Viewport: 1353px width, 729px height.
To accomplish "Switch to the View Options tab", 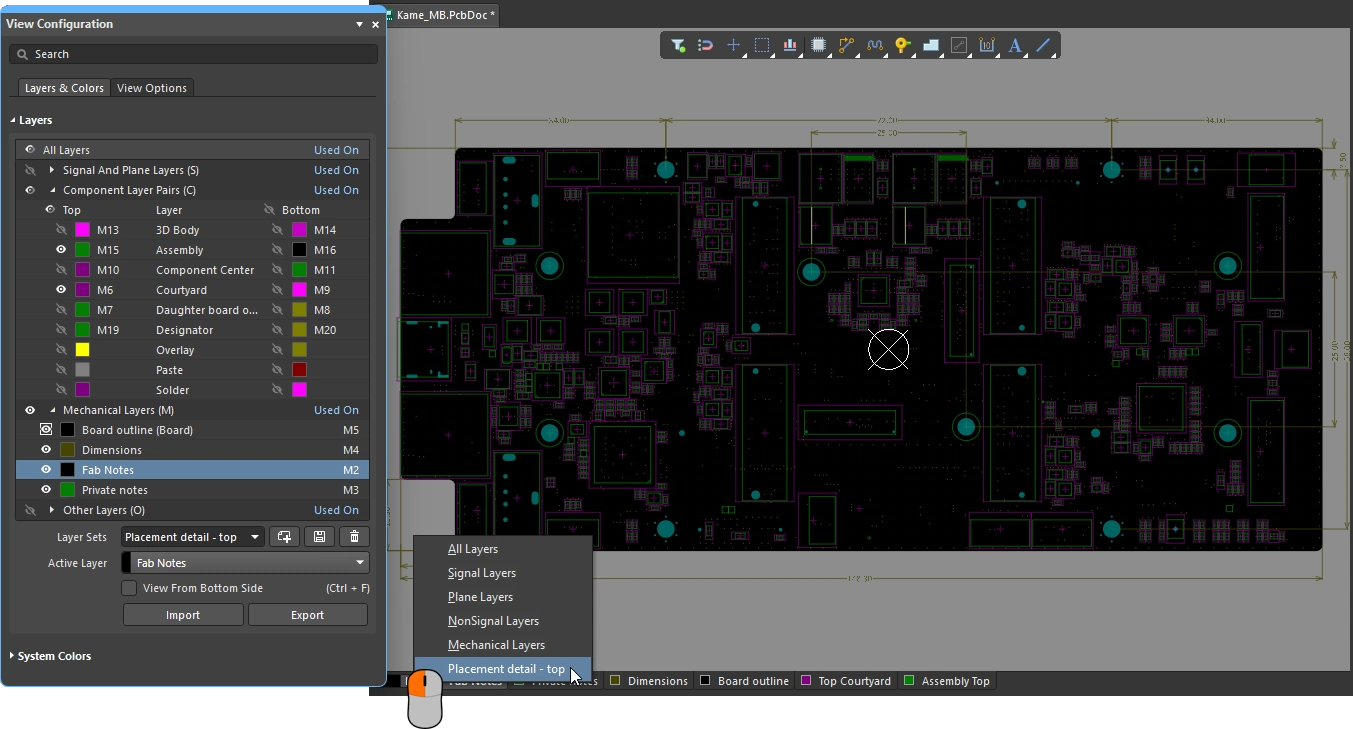I will [x=152, y=88].
